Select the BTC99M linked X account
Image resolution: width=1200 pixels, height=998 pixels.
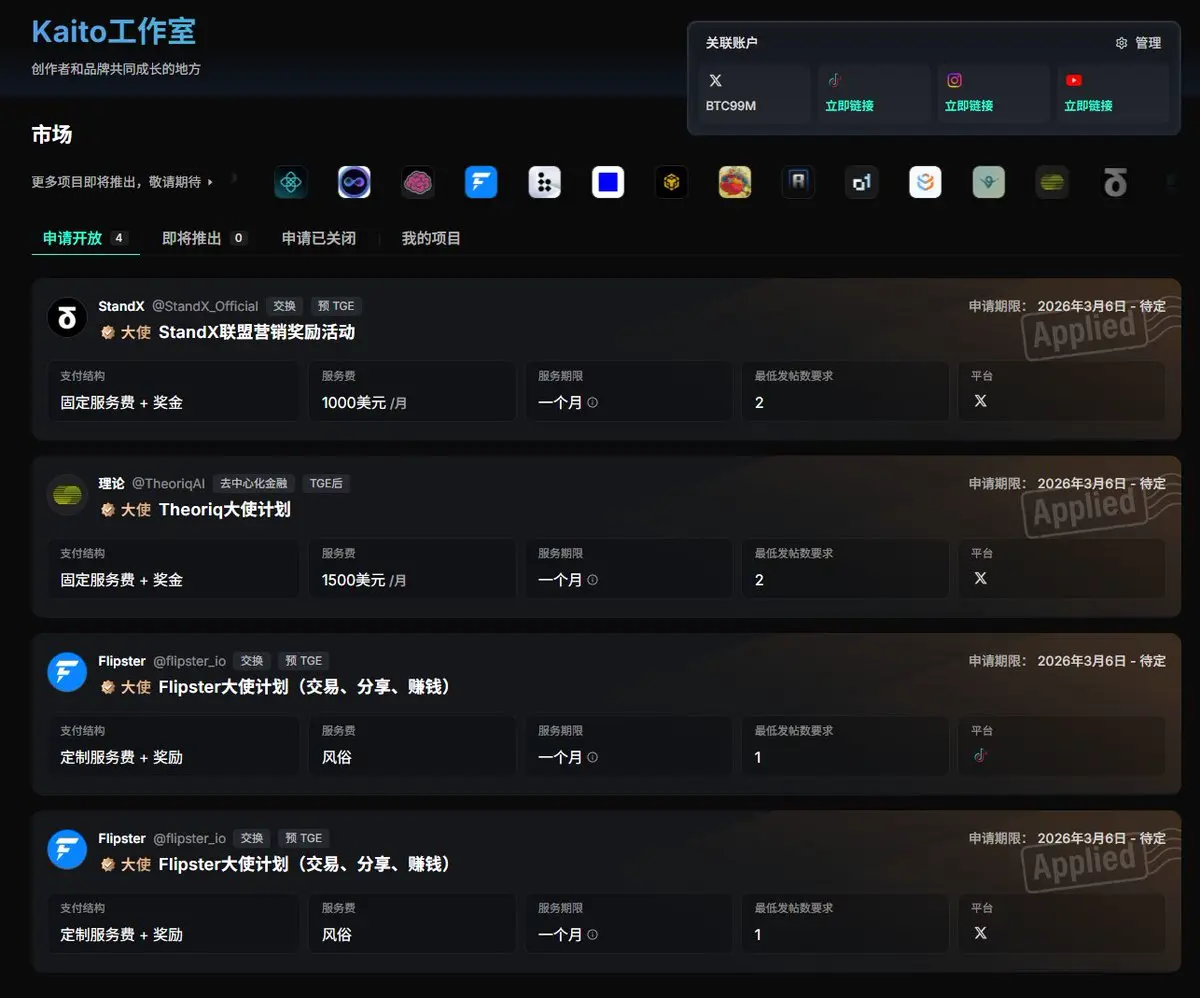click(754, 94)
